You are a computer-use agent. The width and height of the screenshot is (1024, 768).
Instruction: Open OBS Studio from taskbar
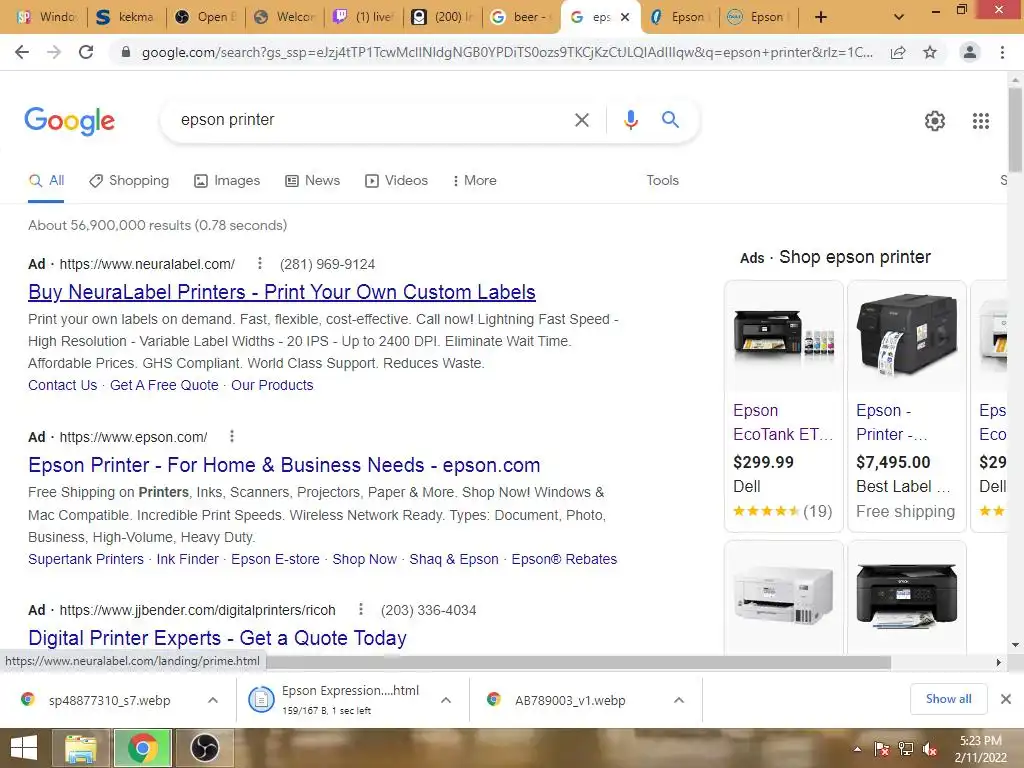pos(204,748)
